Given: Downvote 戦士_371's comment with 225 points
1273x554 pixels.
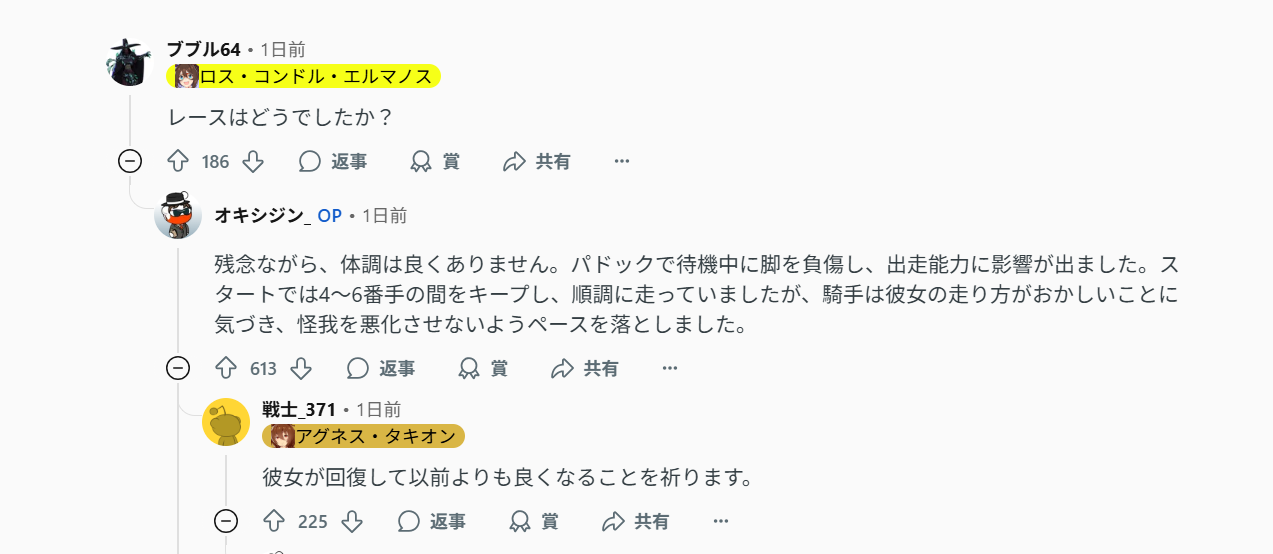Looking at the screenshot, I should click(351, 521).
